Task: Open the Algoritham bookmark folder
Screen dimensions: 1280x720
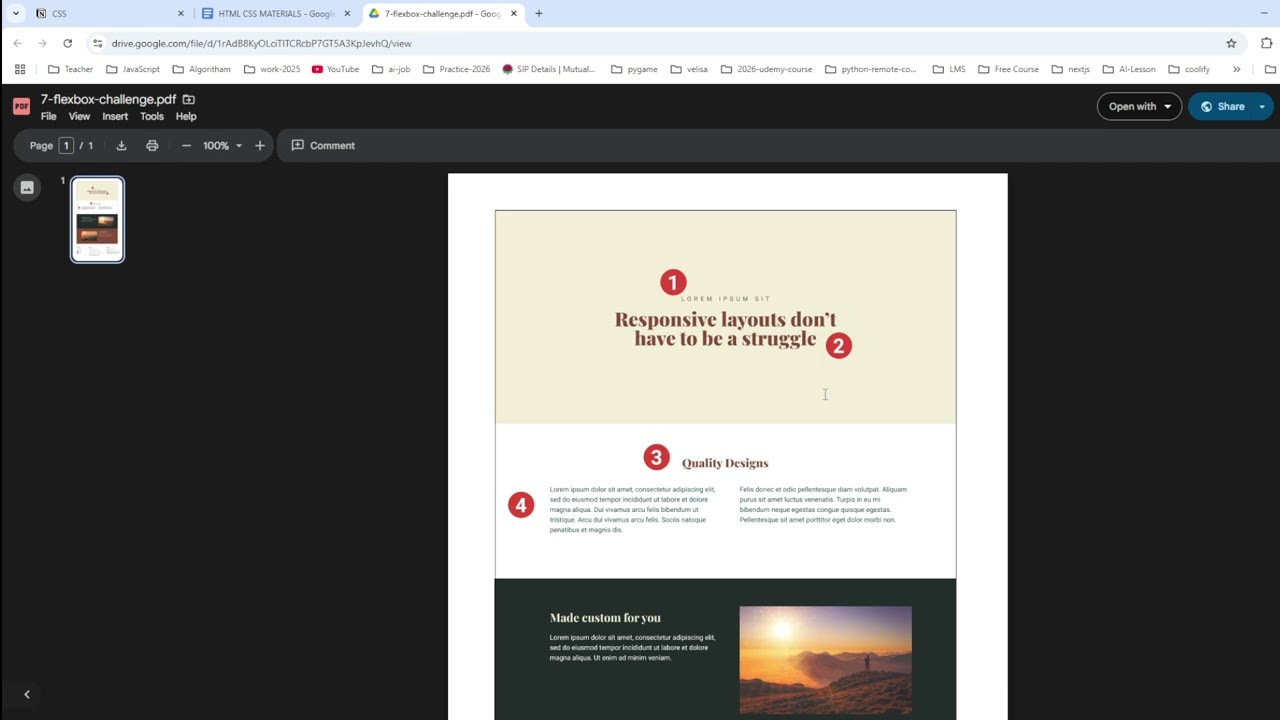Action: pos(201,69)
